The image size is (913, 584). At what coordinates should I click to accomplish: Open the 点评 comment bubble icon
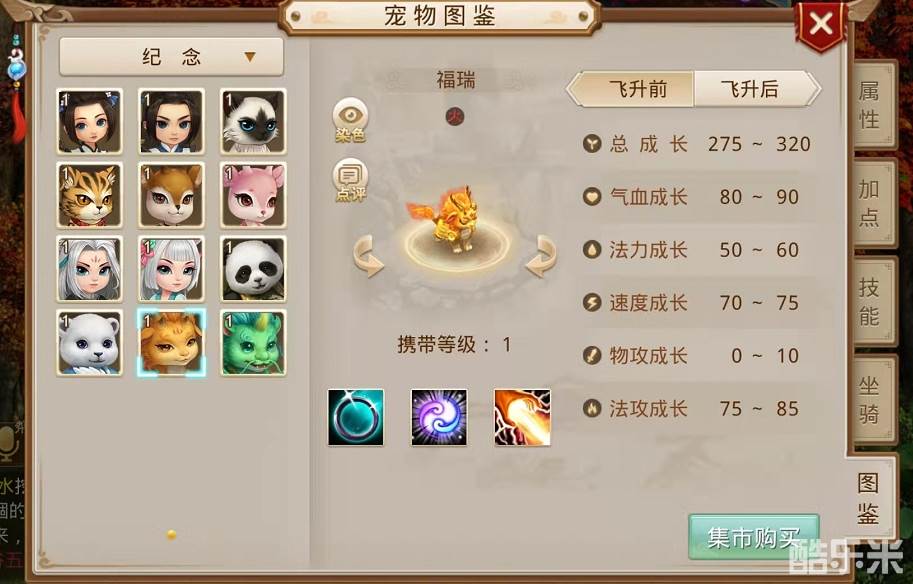click(x=350, y=180)
